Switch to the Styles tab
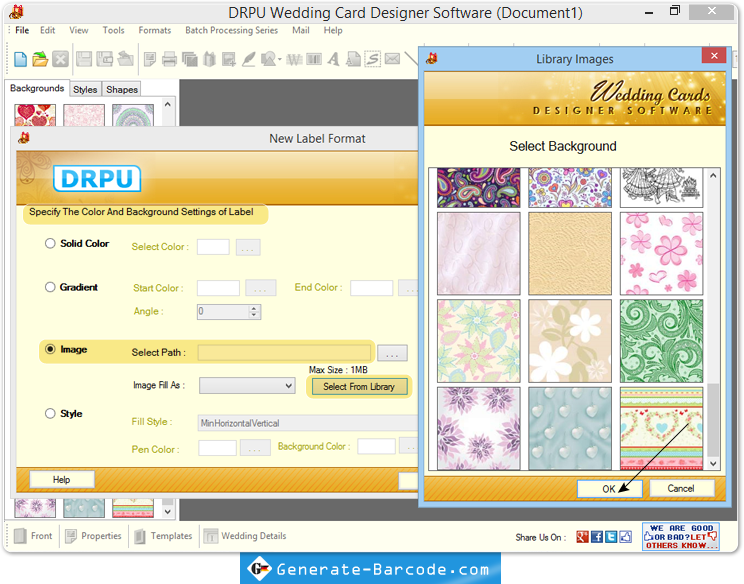This screenshot has height=584, width=744. (85, 89)
